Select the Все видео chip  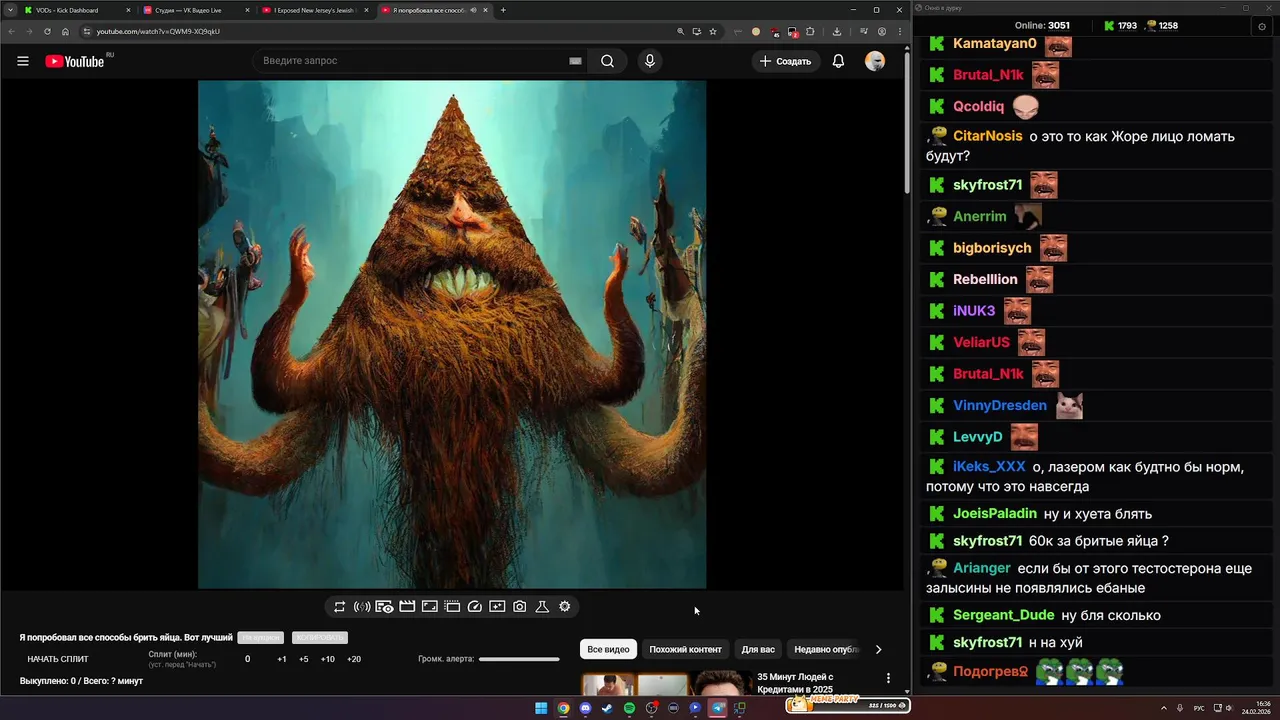click(608, 649)
